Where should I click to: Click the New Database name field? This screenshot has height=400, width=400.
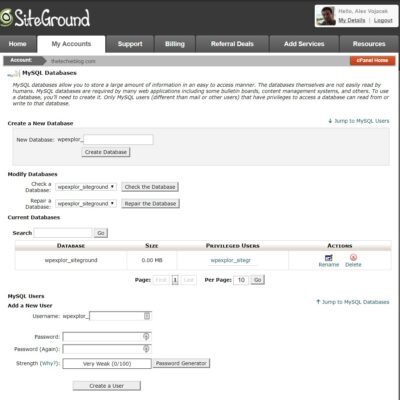pos(119,139)
